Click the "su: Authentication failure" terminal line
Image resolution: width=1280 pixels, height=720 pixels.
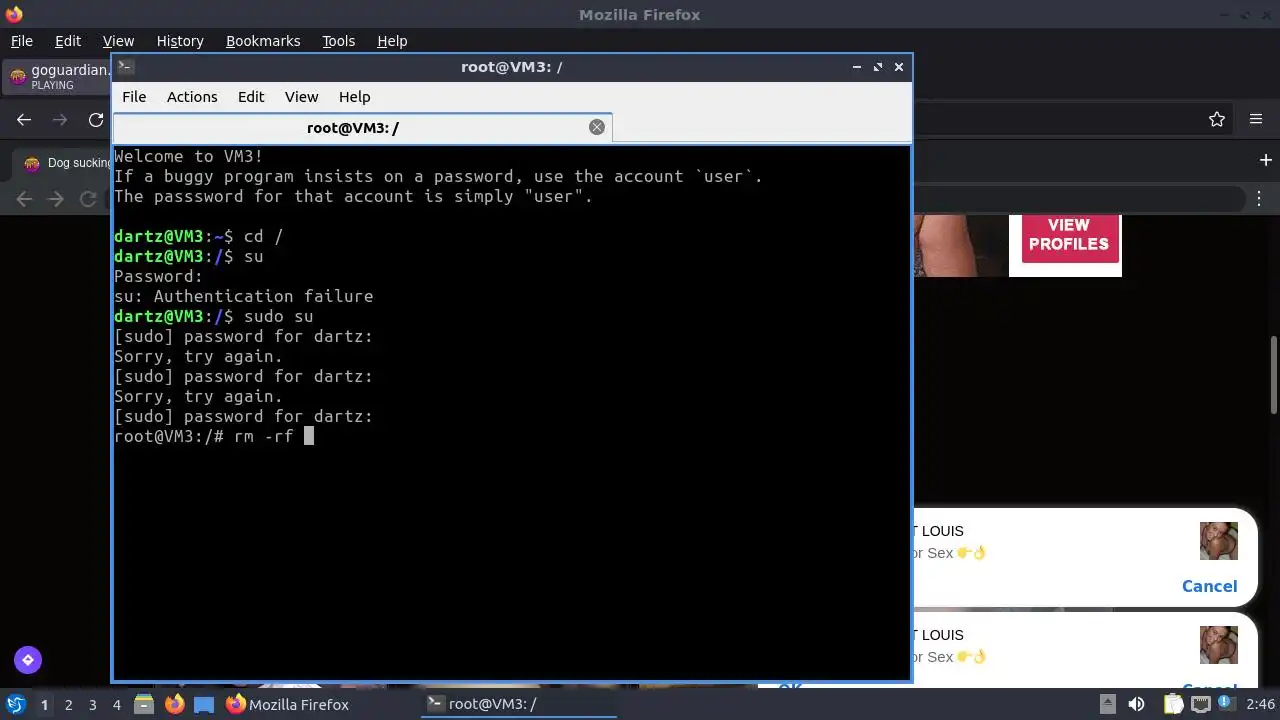pos(244,296)
